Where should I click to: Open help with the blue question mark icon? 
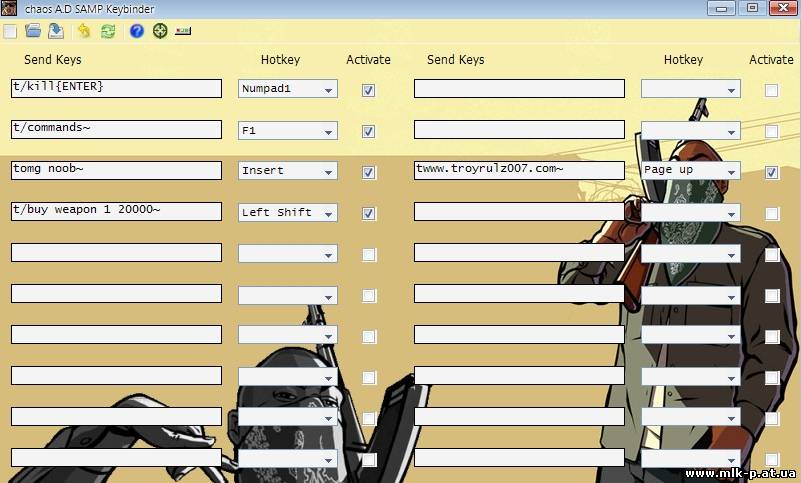136,31
